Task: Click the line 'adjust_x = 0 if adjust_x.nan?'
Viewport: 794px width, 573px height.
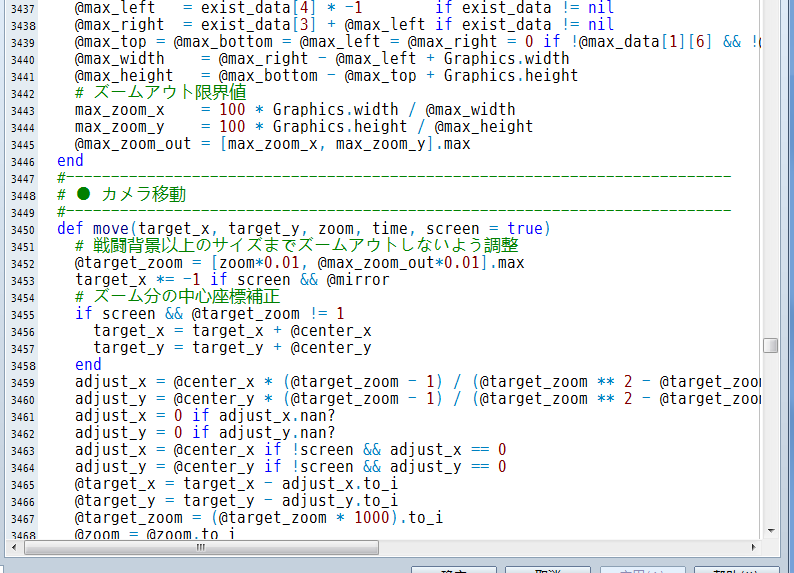Action: pyautogui.click(x=205, y=416)
